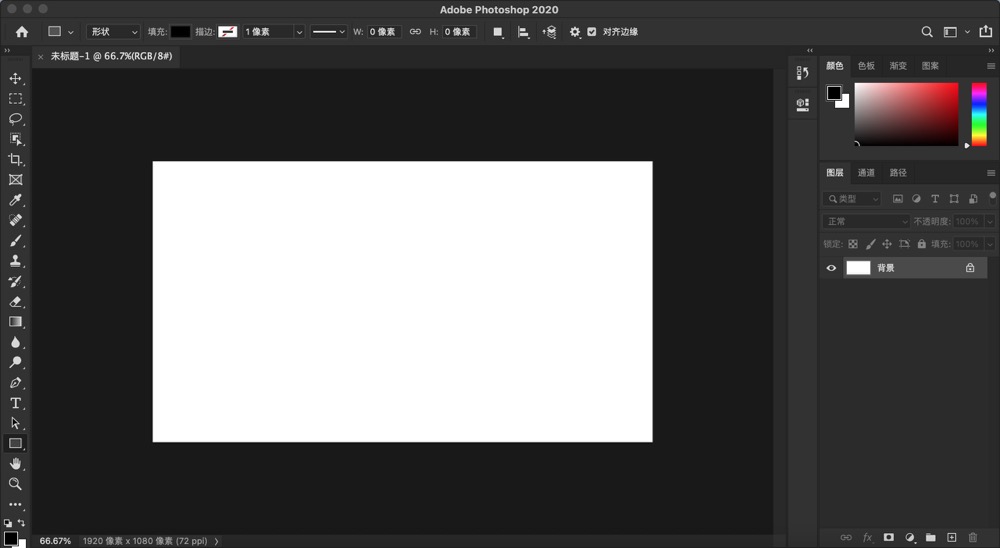
Task: Select the Hand tool
Action: (15, 464)
